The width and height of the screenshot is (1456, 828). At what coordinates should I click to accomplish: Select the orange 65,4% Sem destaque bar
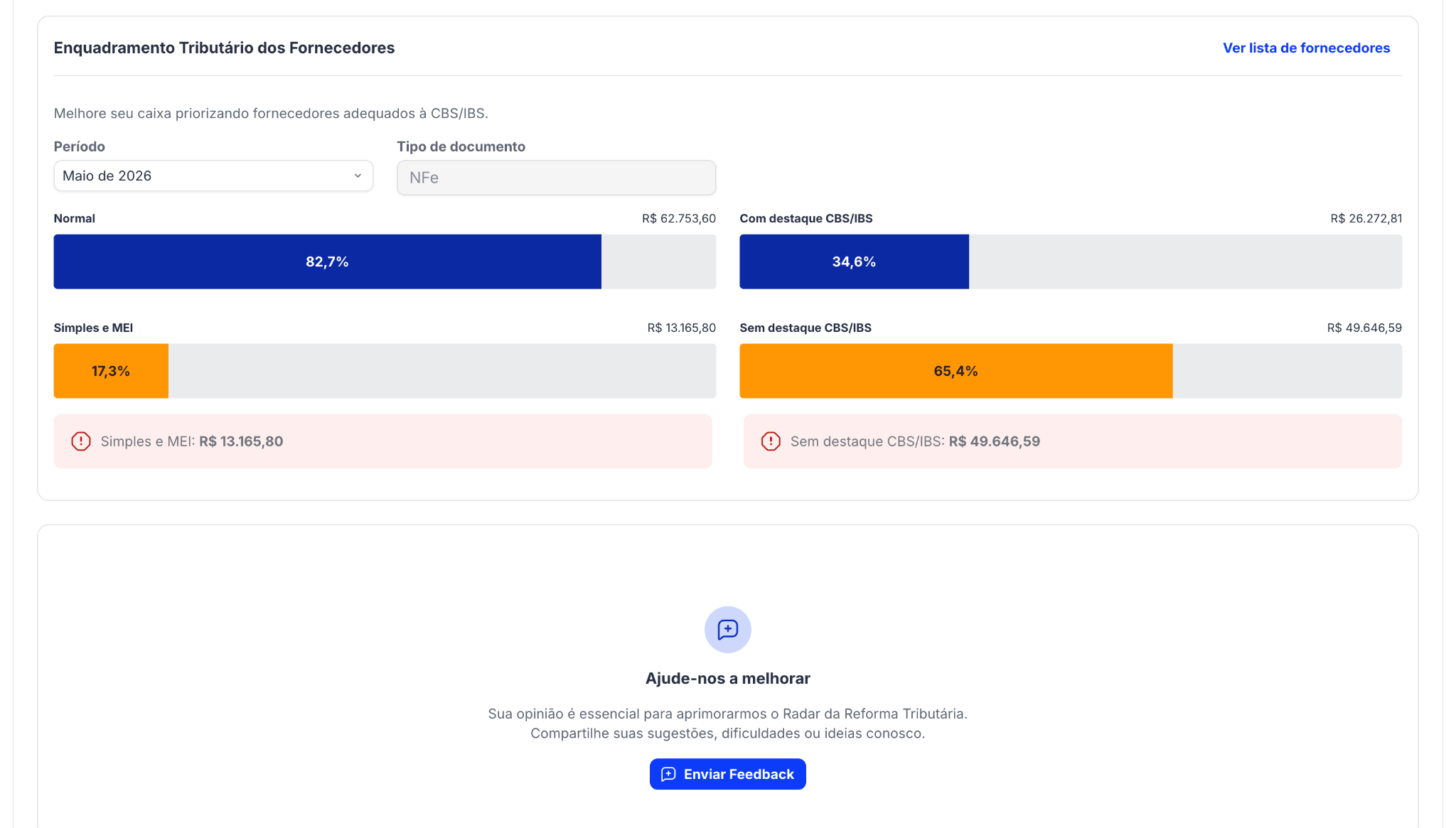955,371
